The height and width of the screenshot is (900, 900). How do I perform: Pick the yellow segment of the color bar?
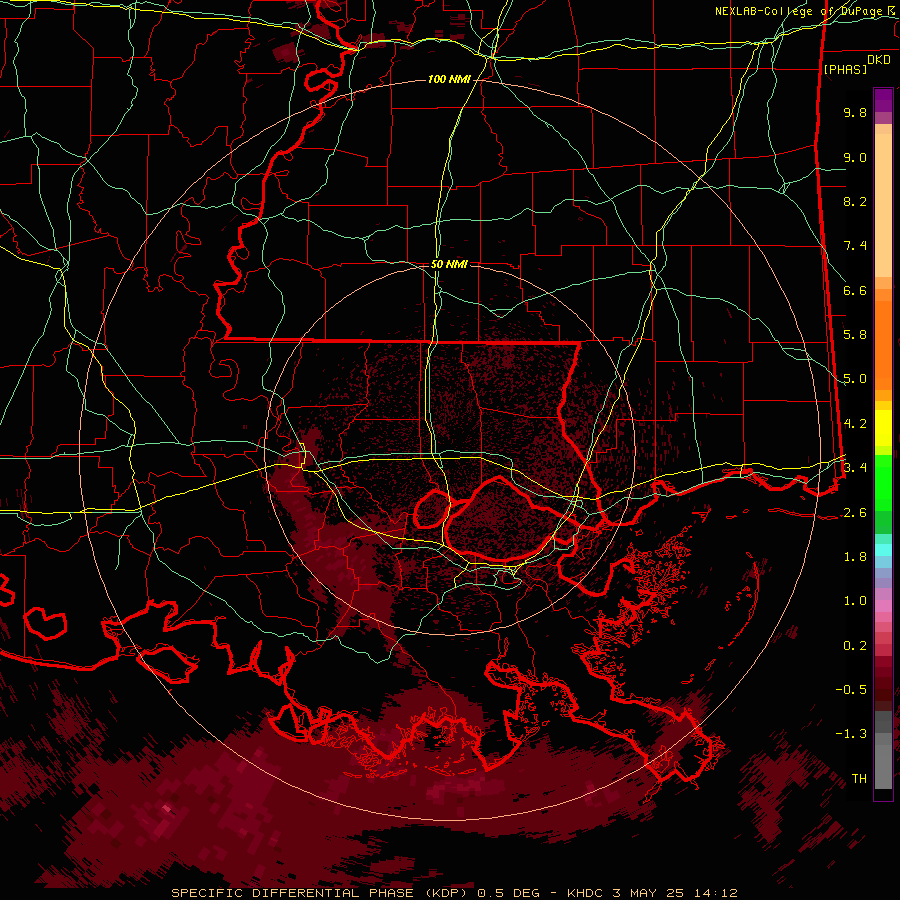tap(883, 428)
